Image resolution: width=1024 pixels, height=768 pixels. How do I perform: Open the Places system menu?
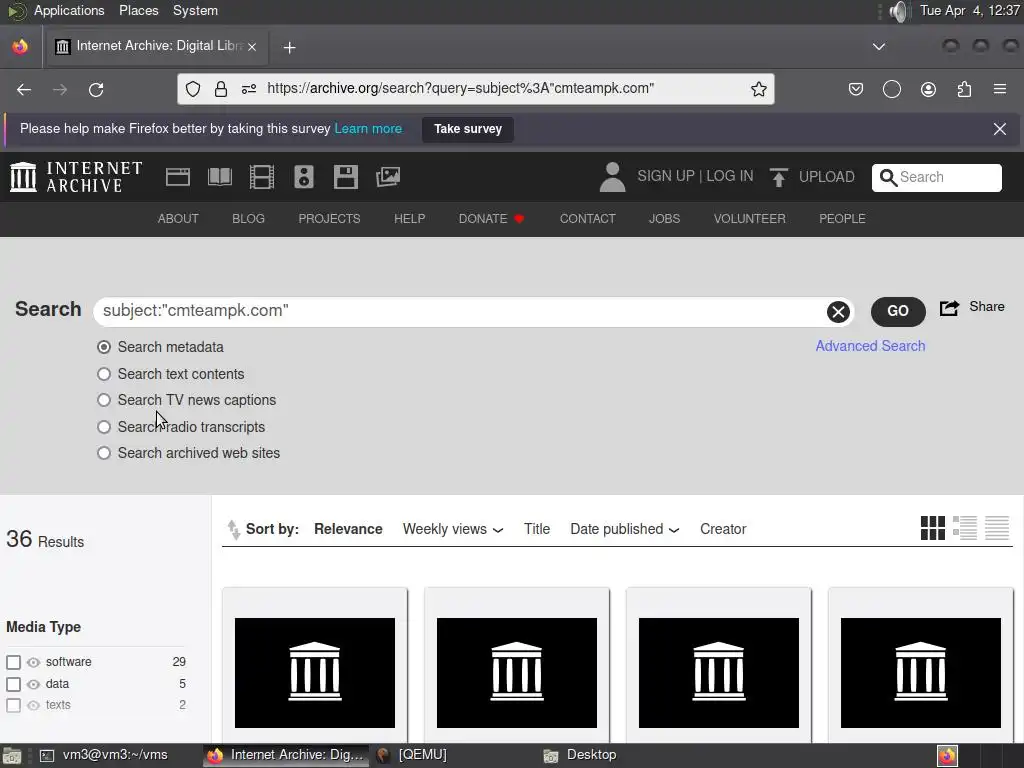(x=138, y=10)
